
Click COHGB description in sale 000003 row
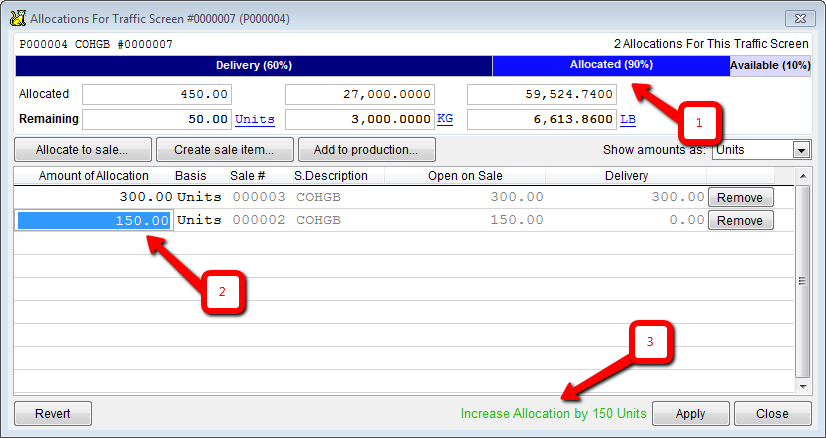click(318, 197)
